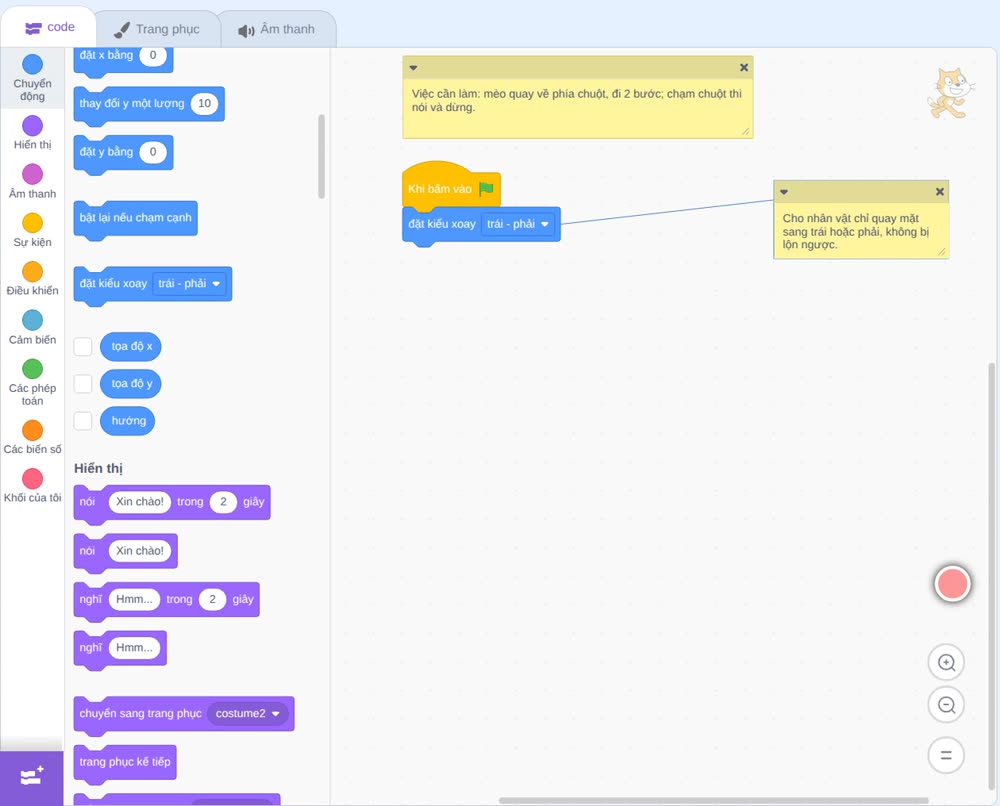Click the 'trang phục kế tiếp' block
Screen dimensions: 1000x806
coord(125,763)
